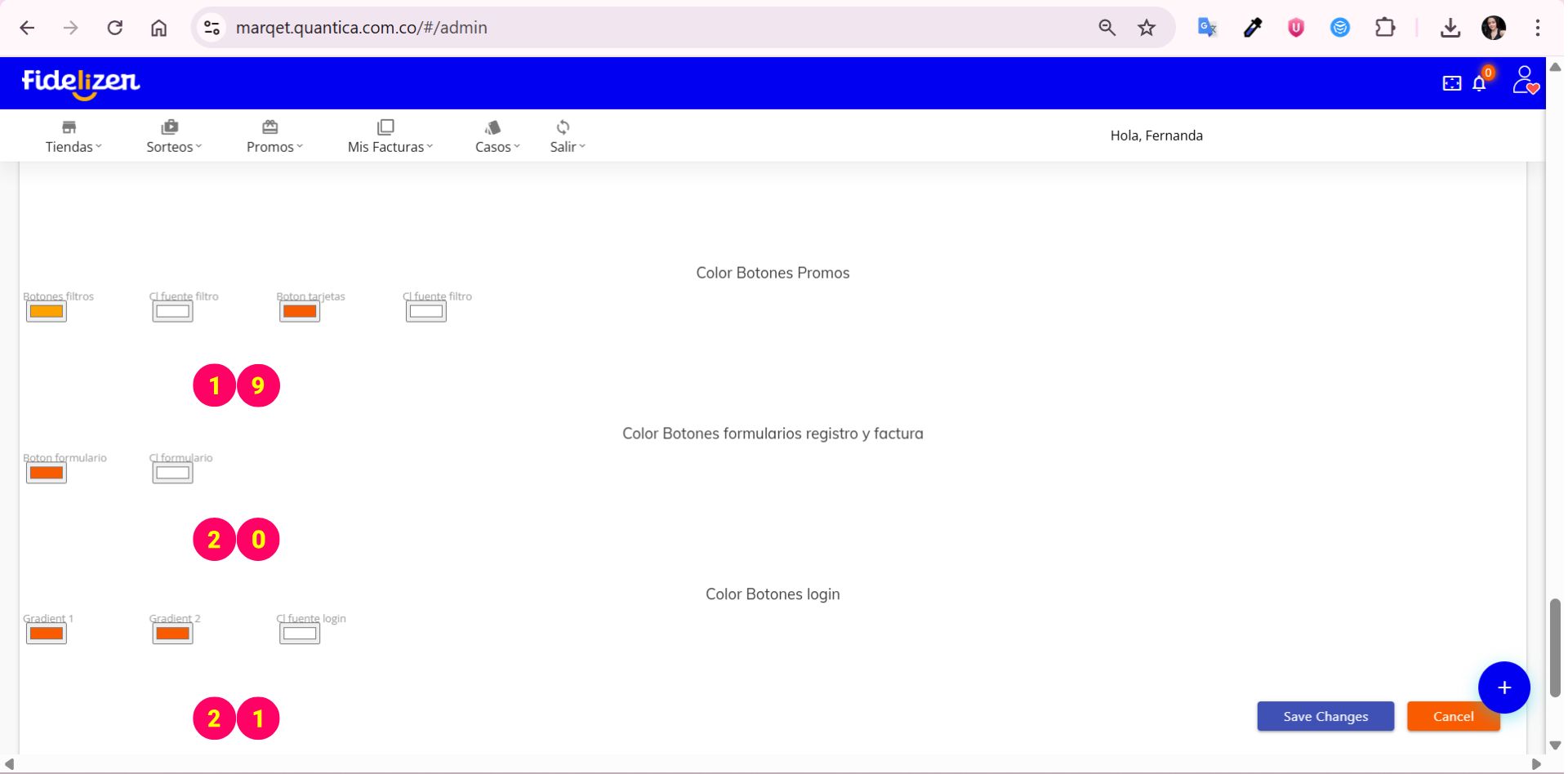Click the Google Translate extension icon
1568x774 pixels.
click(1207, 28)
